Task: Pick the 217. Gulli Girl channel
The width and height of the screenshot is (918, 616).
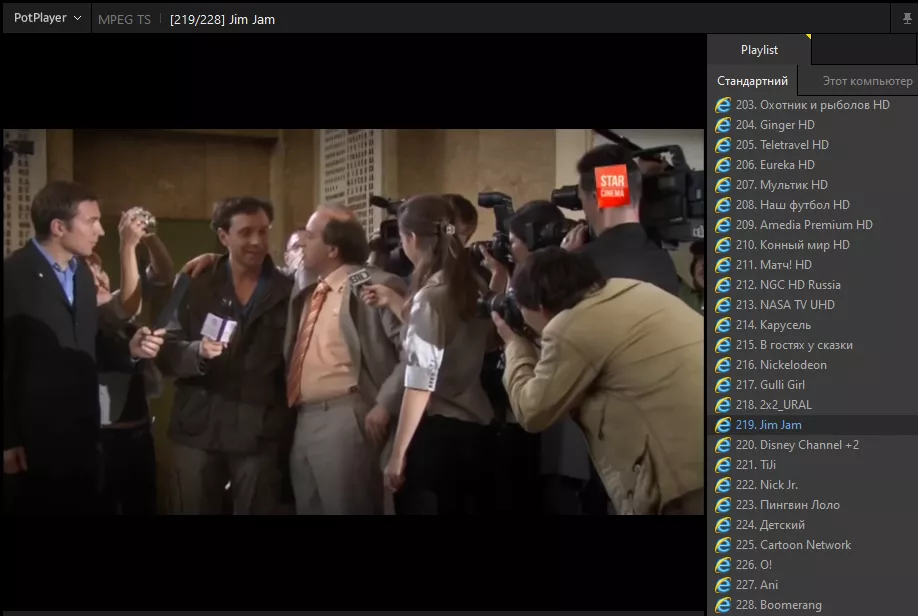Action: pyautogui.click(x=813, y=385)
